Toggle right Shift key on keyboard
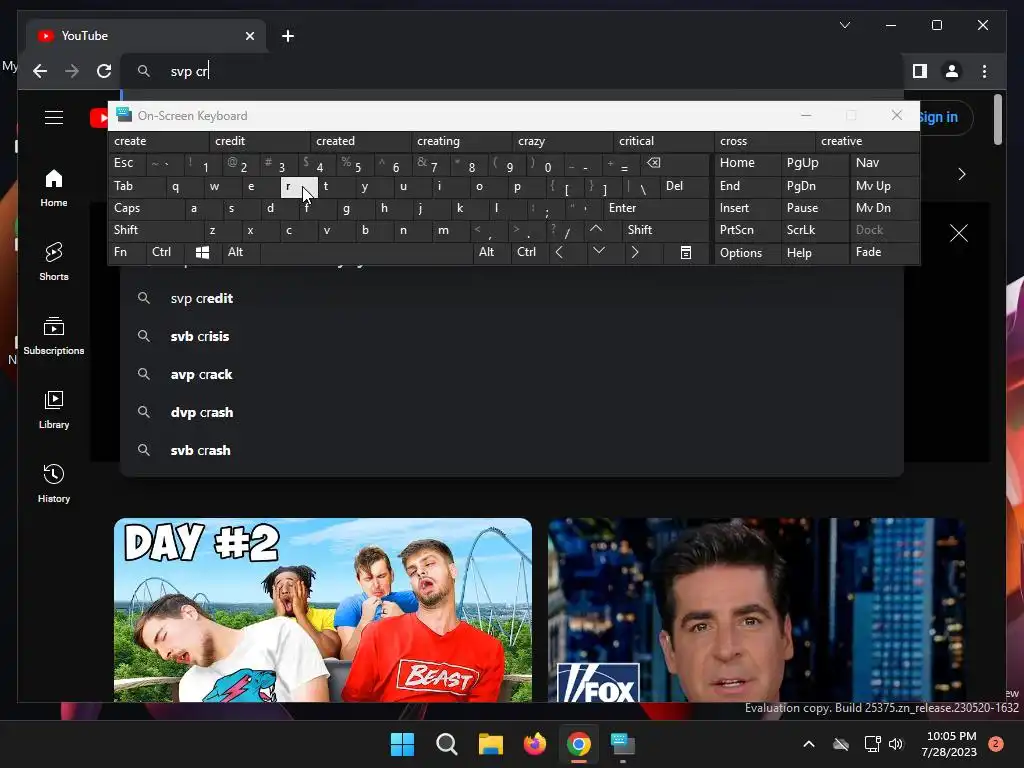This screenshot has width=1024, height=768. [x=665, y=230]
